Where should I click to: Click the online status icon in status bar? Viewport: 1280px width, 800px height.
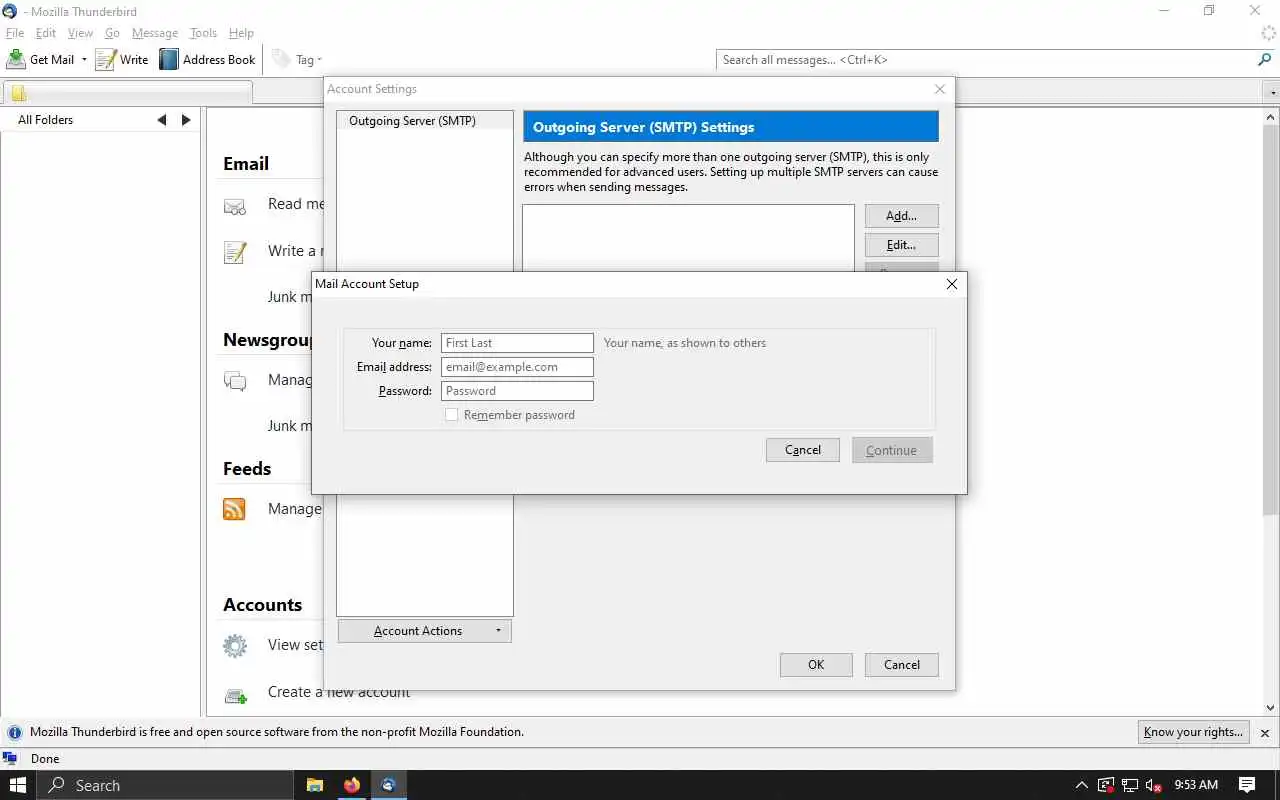[10, 759]
